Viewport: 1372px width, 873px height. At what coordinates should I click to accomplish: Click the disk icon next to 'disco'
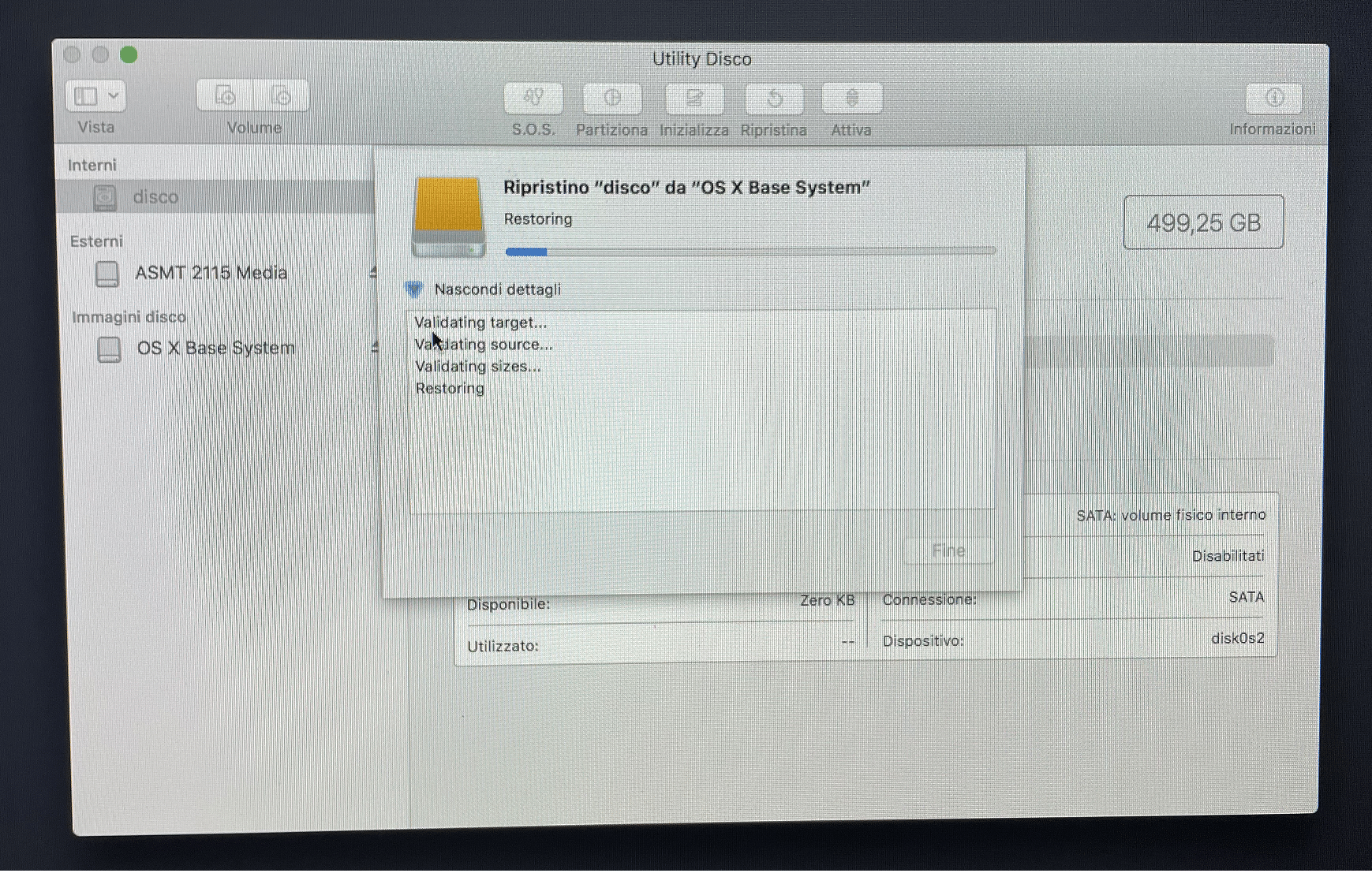(105, 197)
